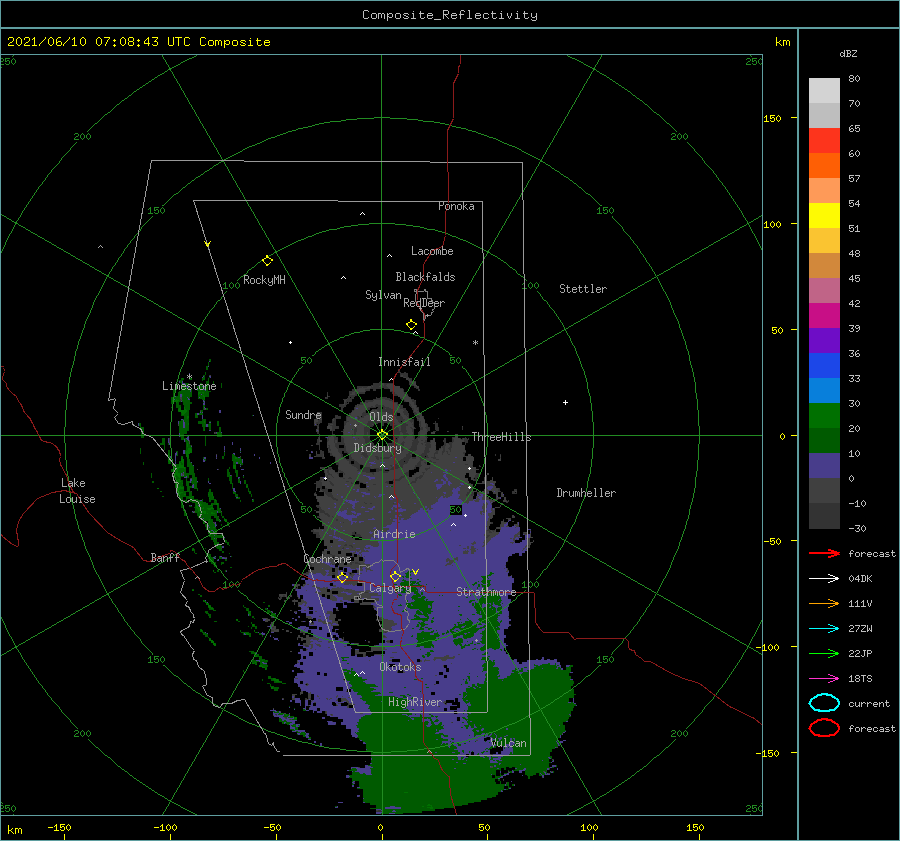900x841 pixels.
Task: Click the RockyMH label
Action: pos(264,280)
